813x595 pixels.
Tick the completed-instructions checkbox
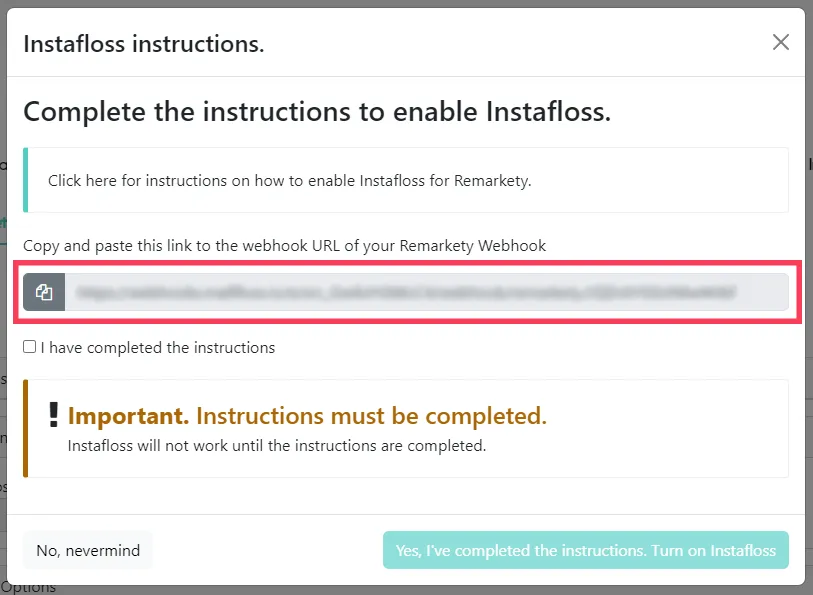[x=30, y=347]
